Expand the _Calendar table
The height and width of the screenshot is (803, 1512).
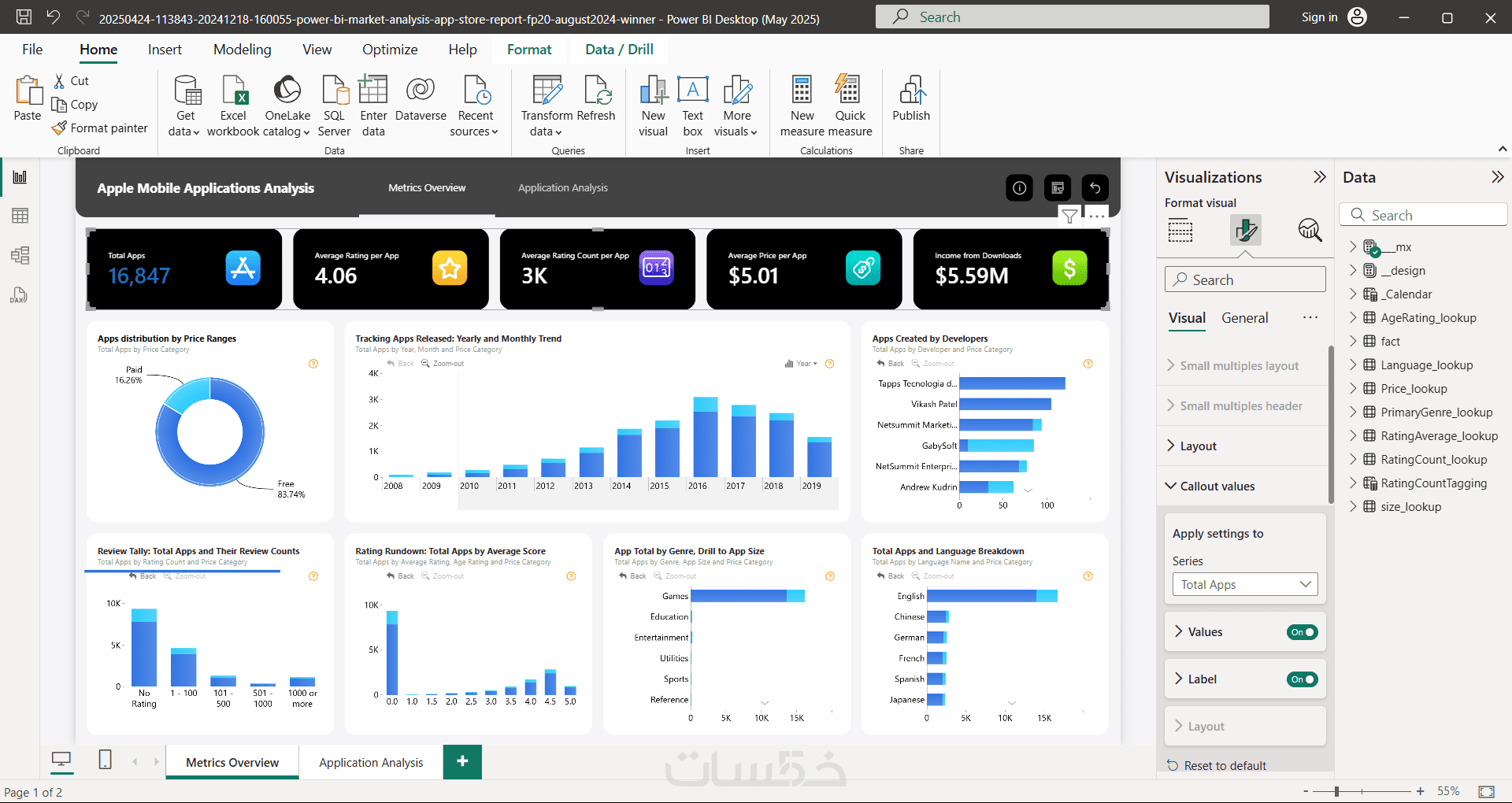[x=1353, y=294]
